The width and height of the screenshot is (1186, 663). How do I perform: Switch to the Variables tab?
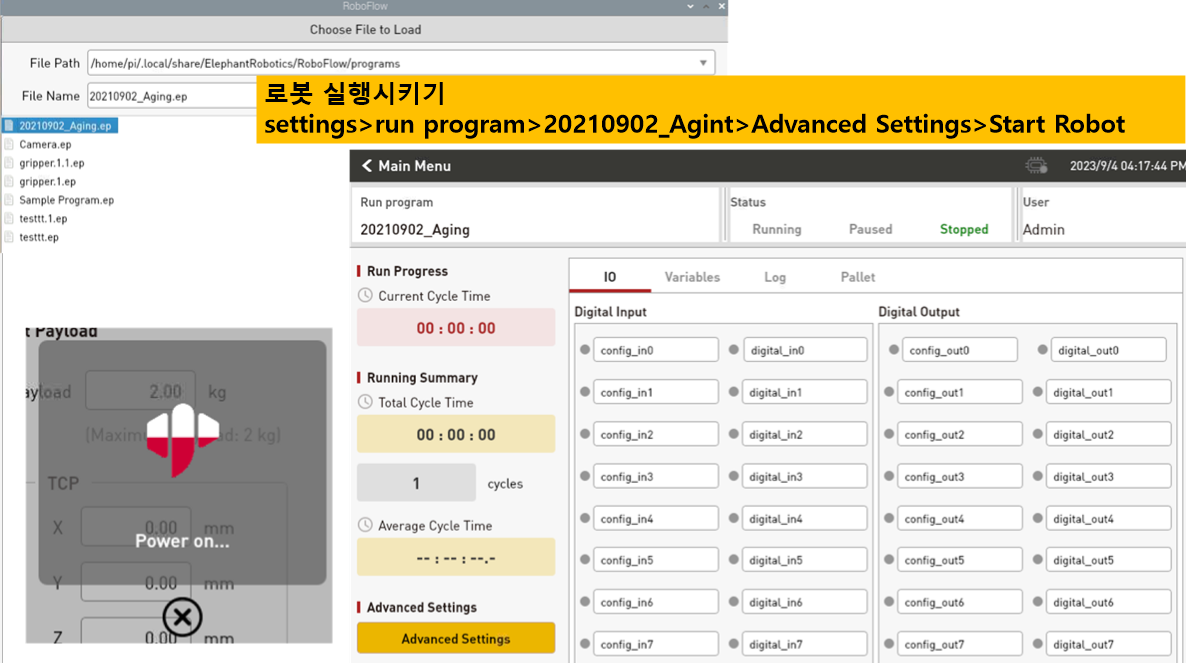pyautogui.click(x=692, y=277)
